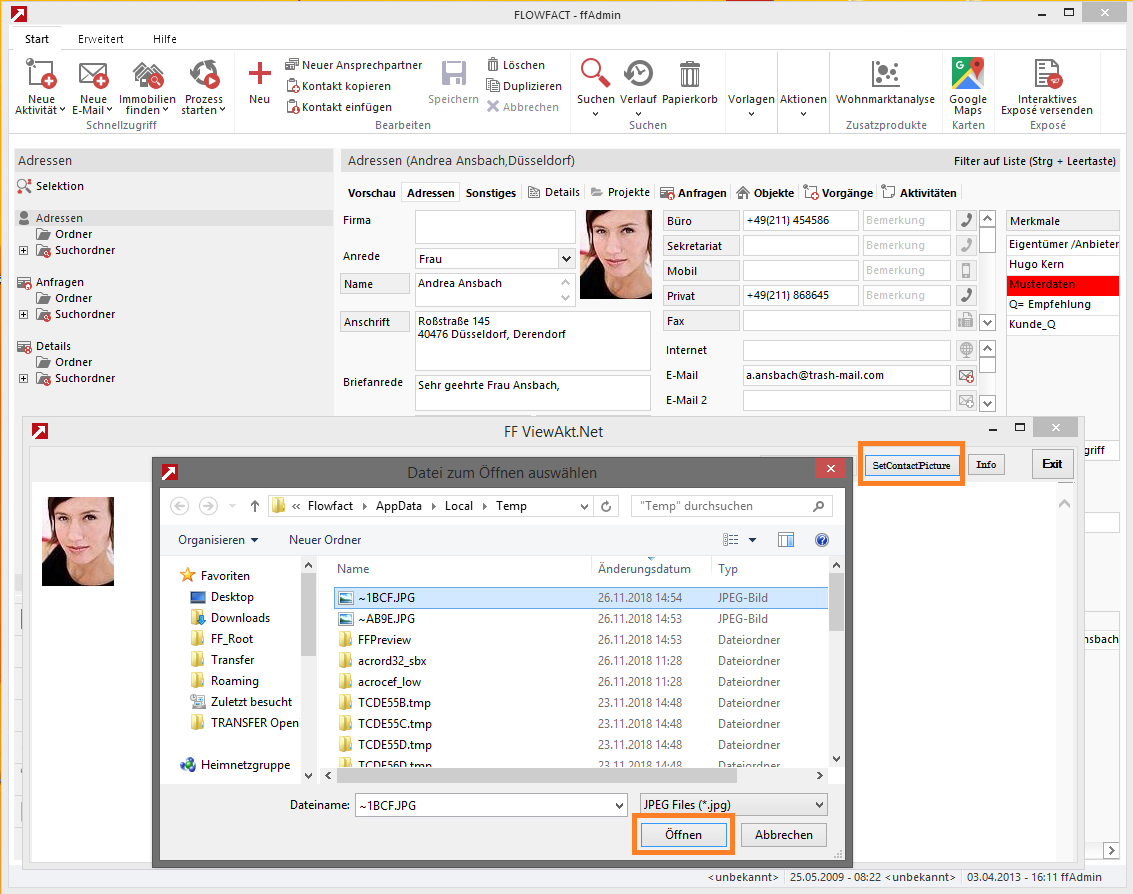Expand Anfragen Suchordner tree node
This screenshot has width=1133, height=894.
[x=24, y=314]
